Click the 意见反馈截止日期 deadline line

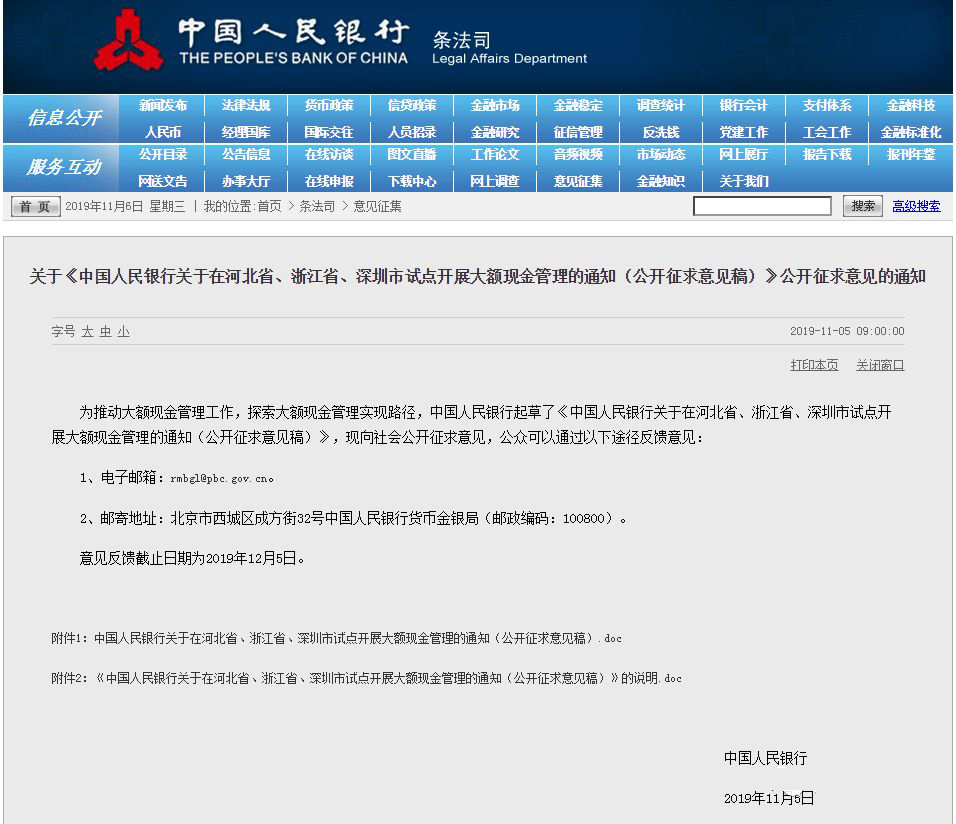pyautogui.click(x=192, y=559)
